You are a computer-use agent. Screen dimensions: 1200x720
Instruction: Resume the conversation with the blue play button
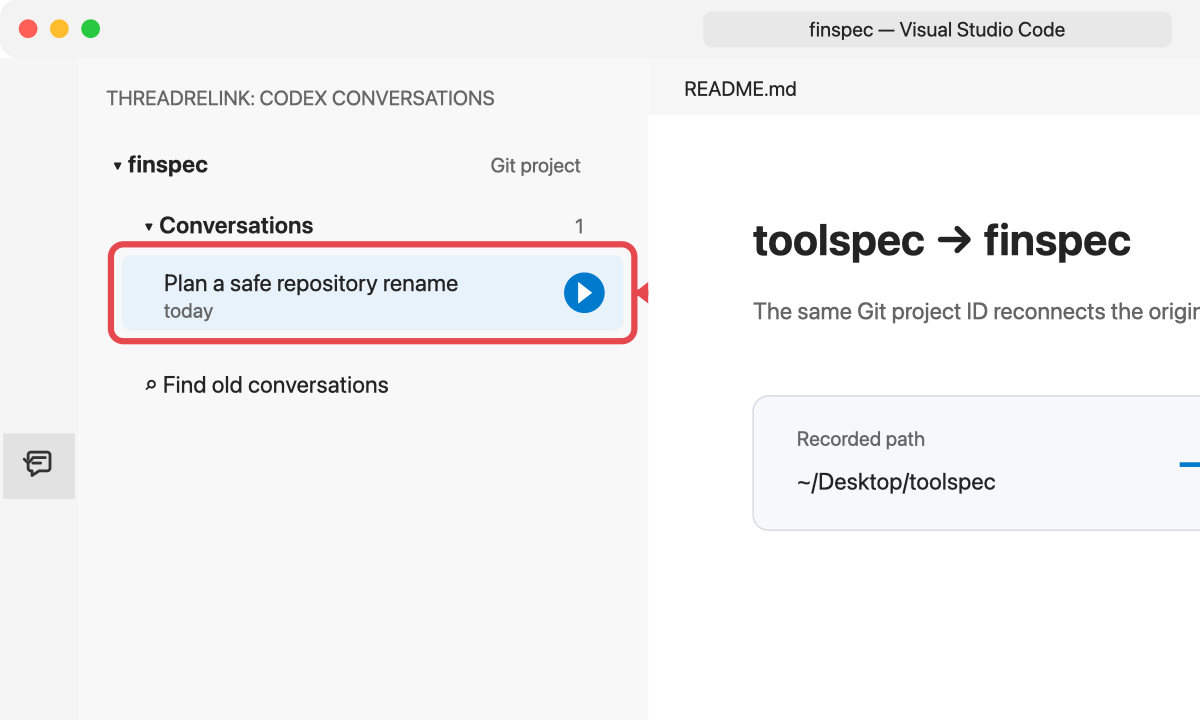[x=584, y=293]
